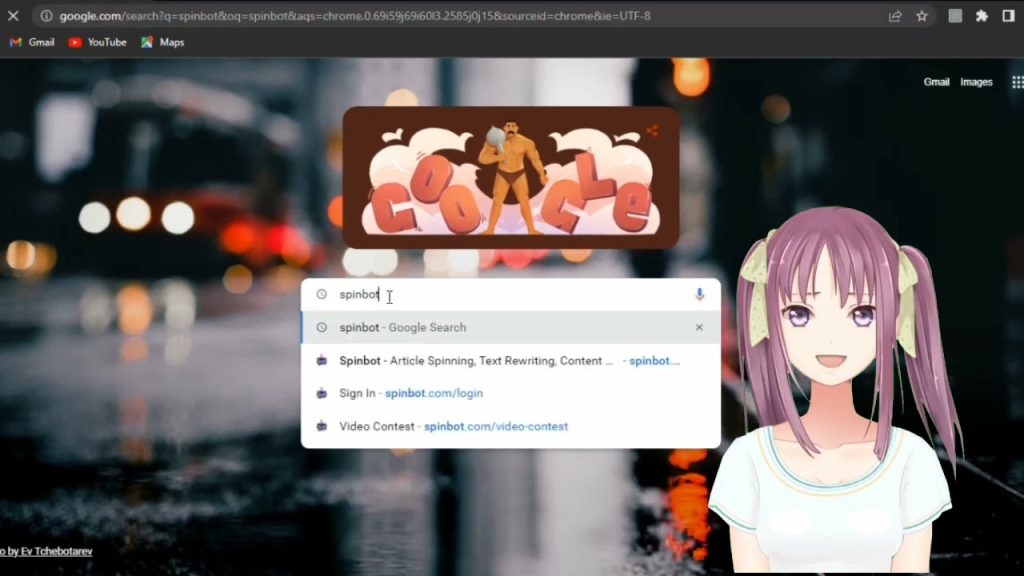Open the gray extension icon beside puzzle piece
Screen dimensions: 1024x576
[955, 16]
